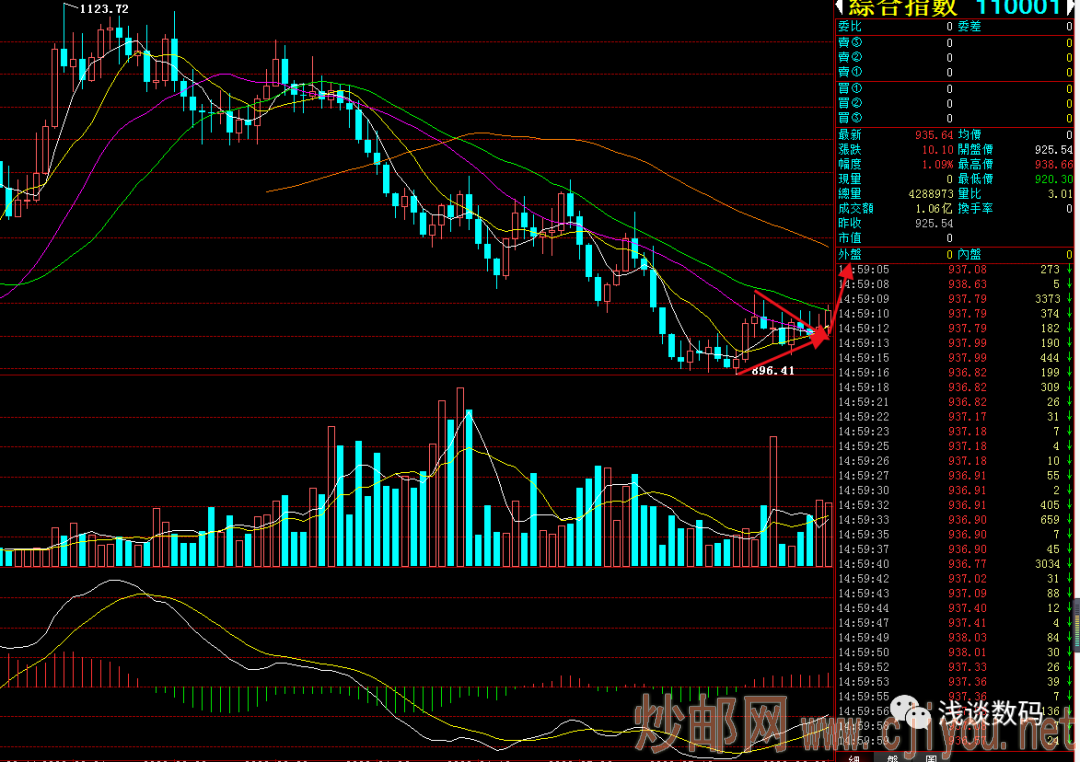The image size is (1080, 762).
Task: Click the 896.41 low price marker
Action: (x=773, y=371)
